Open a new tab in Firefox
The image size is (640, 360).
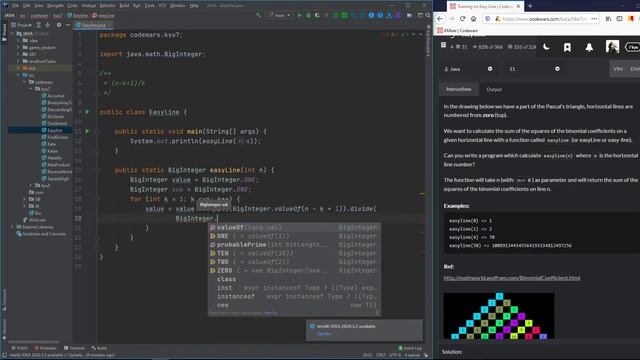click(x=530, y=6)
